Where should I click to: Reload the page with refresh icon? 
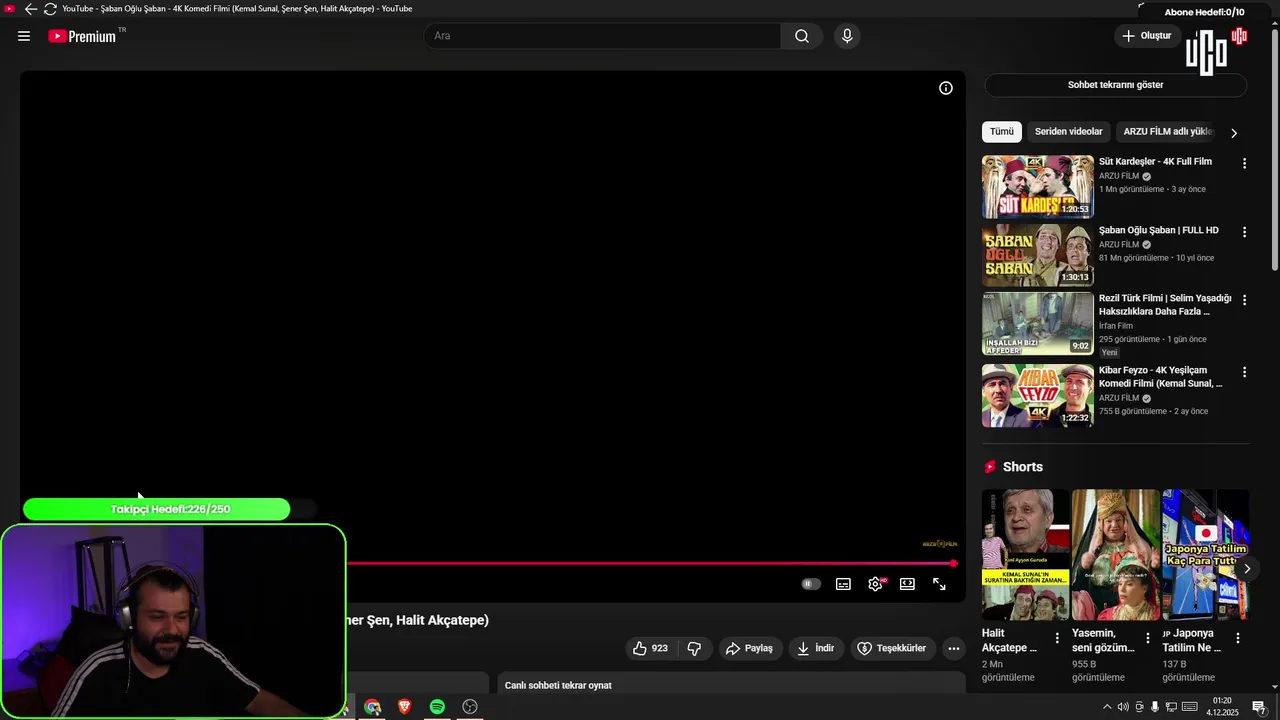coord(50,9)
